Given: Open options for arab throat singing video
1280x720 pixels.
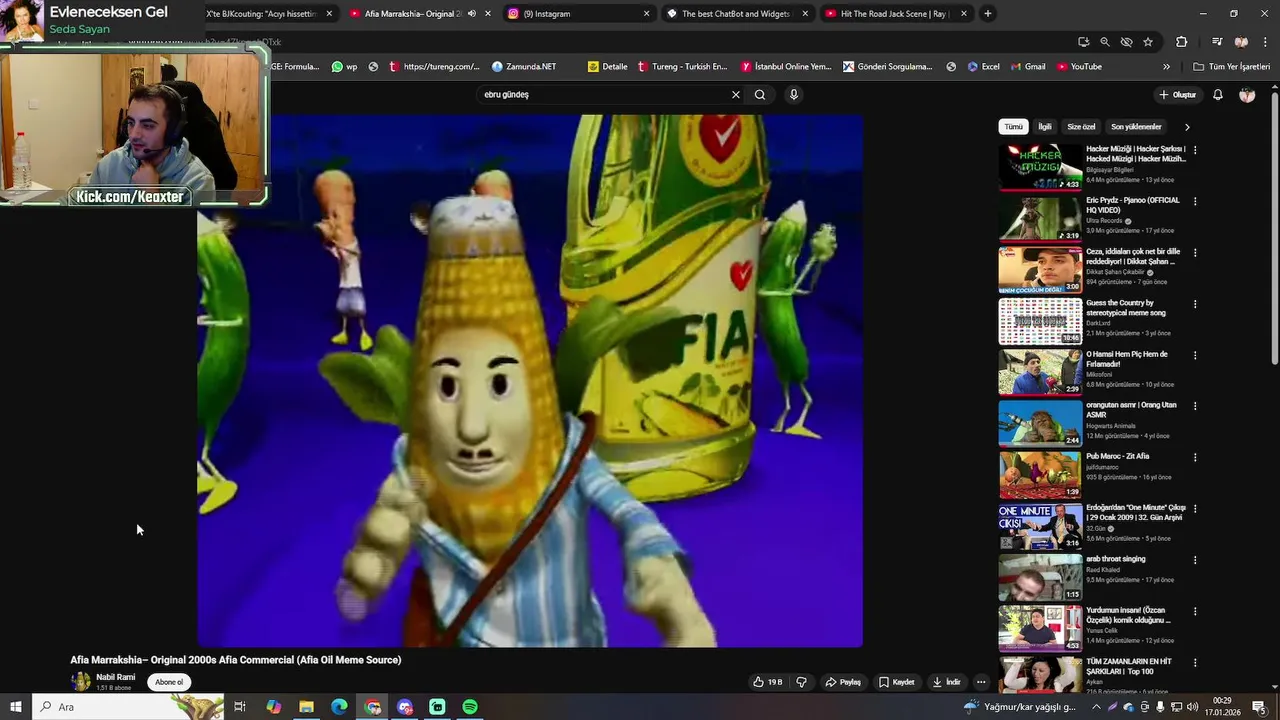Looking at the screenshot, I should click(x=1195, y=560).
